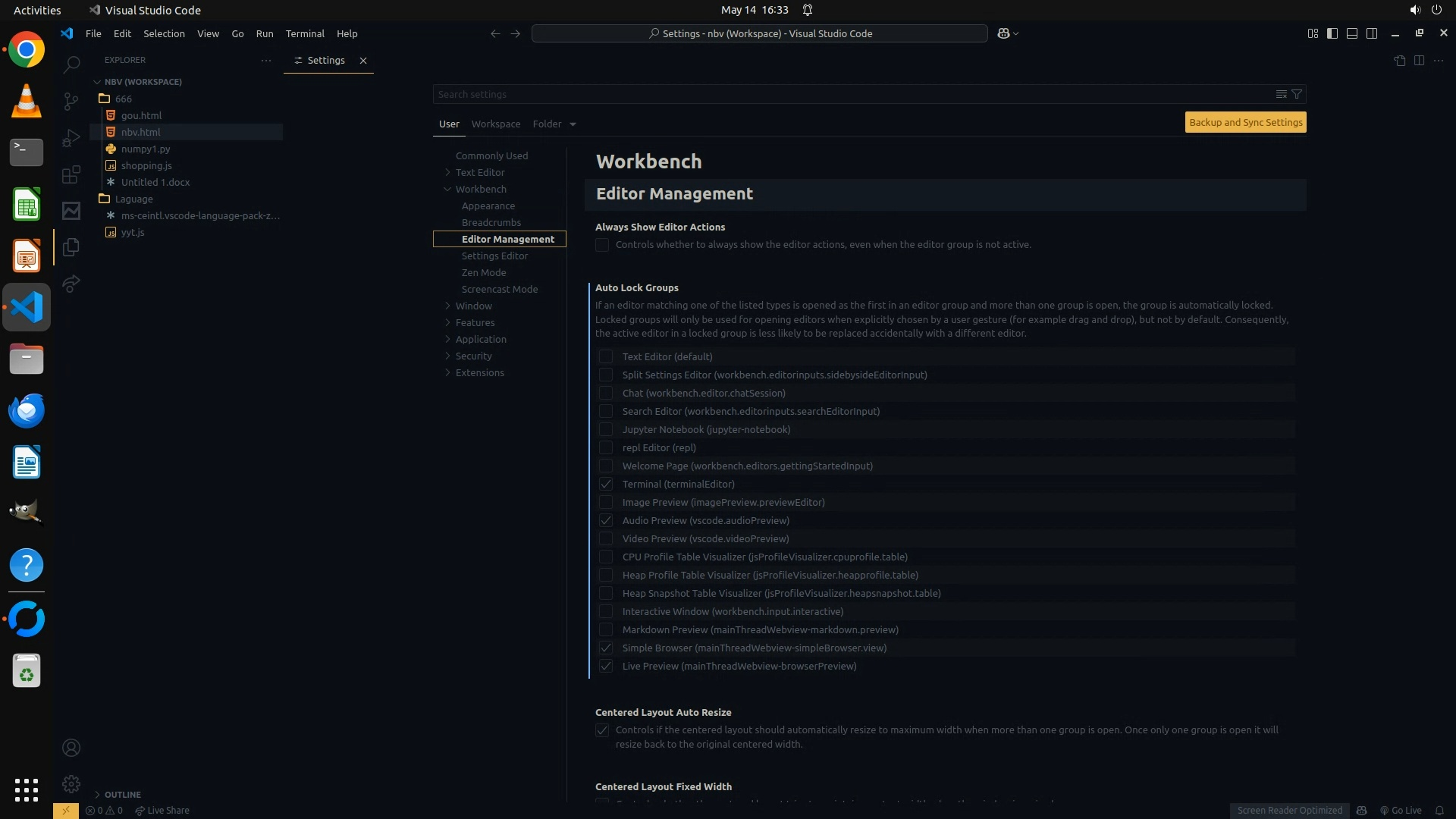Toggle Always Show Editor Actions checkbox
This screenshot has width=1456, height=819.
pyautogui.click(x=602, y=245)
